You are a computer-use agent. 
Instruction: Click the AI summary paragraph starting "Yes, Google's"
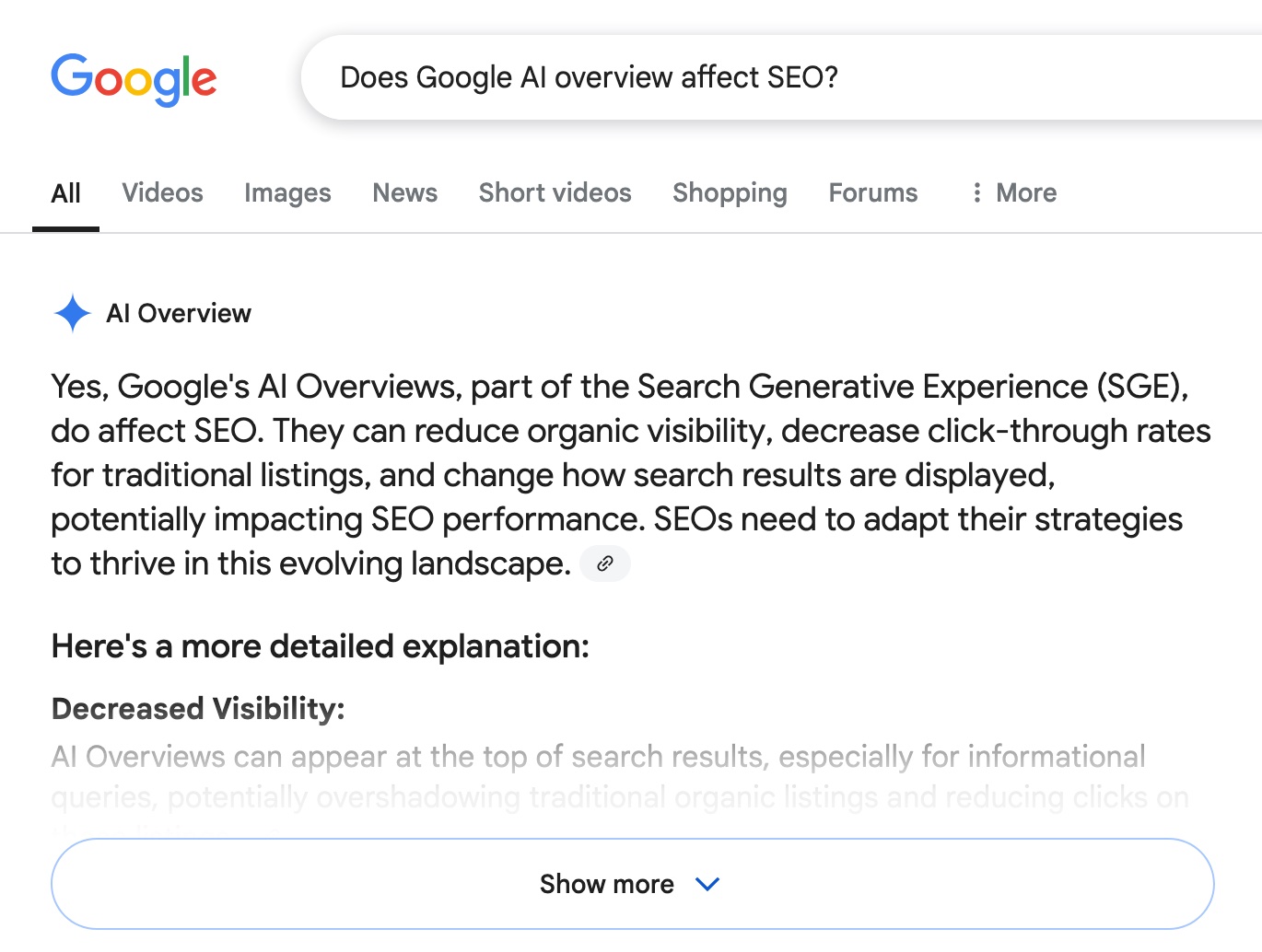(x=631, y=475)
